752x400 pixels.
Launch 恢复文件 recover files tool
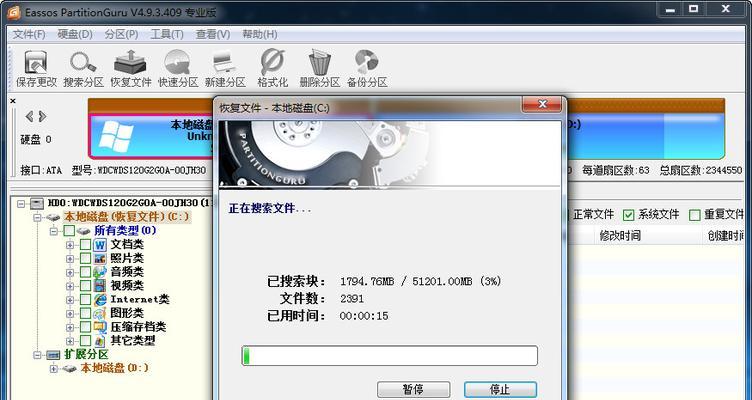[x=130, y=69]
